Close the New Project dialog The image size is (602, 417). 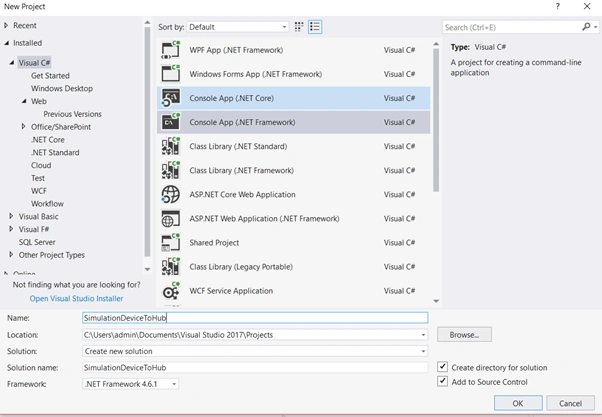[x=587, y=7]
